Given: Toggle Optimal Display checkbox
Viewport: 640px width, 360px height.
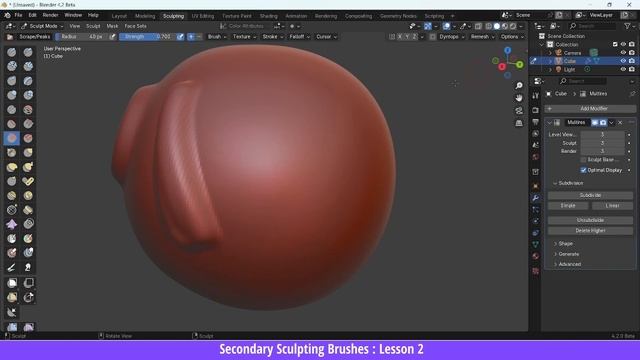Looking at the screenshot, I should coord(583,170).
